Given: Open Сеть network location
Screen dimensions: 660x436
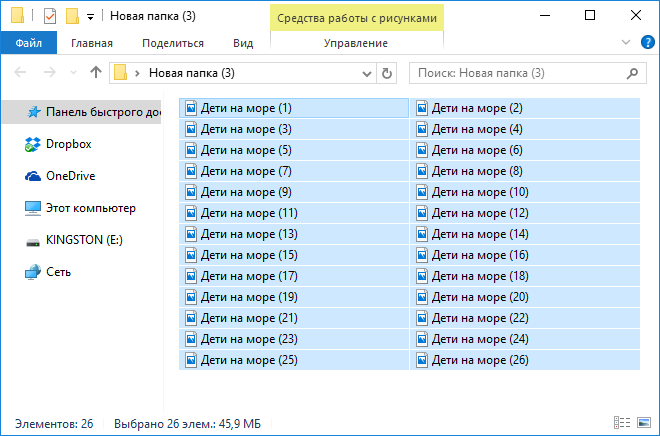Looking at the screenshot, I should point(58,272).
